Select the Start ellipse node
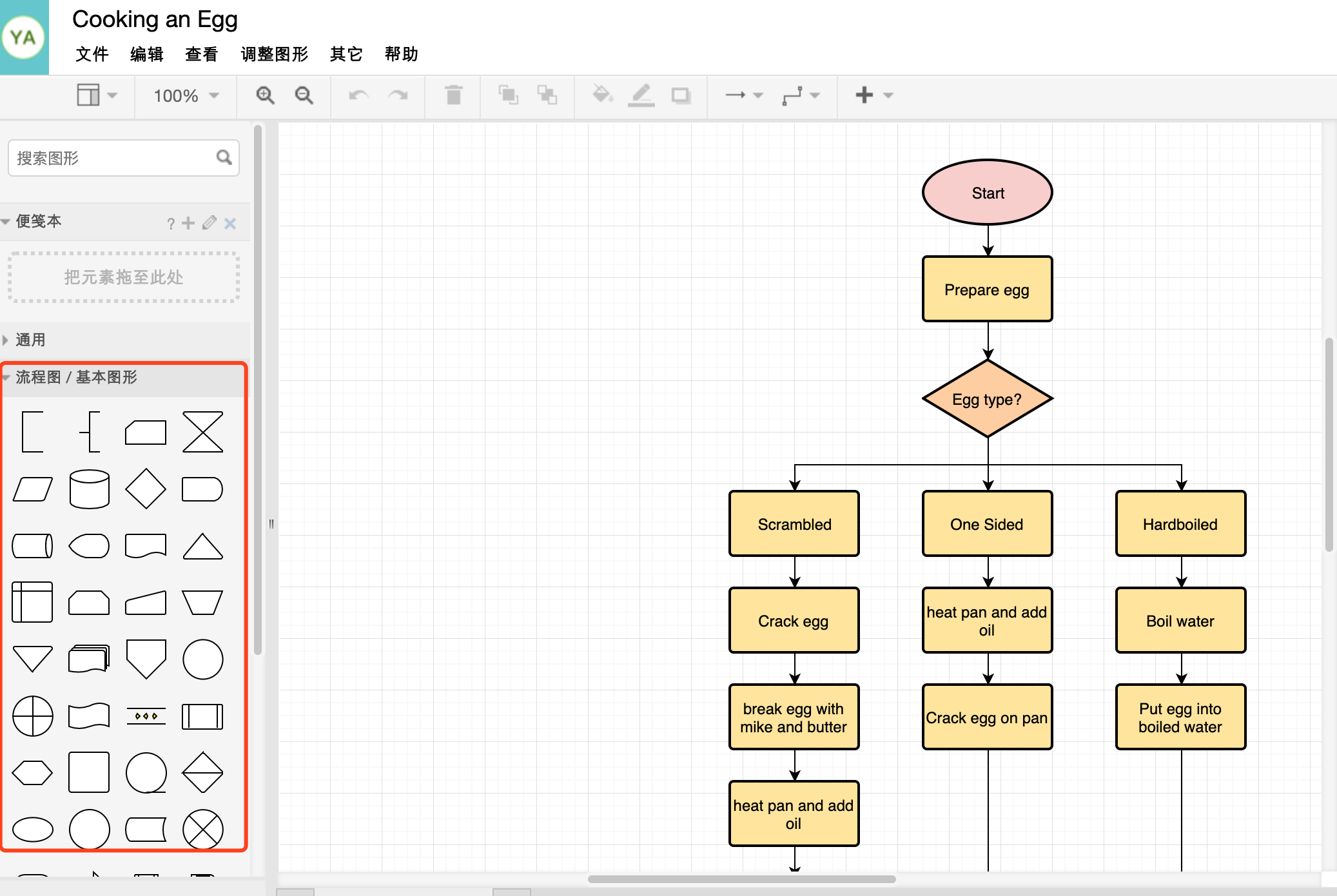 coord(988,192)
